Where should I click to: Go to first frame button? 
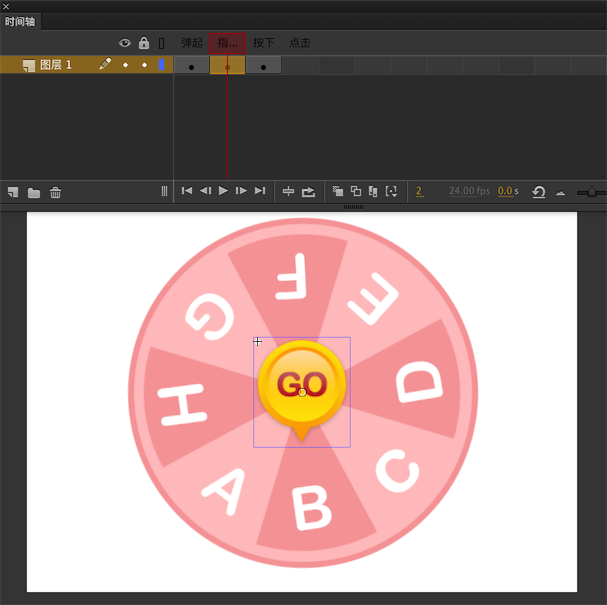tap(186, 191)
